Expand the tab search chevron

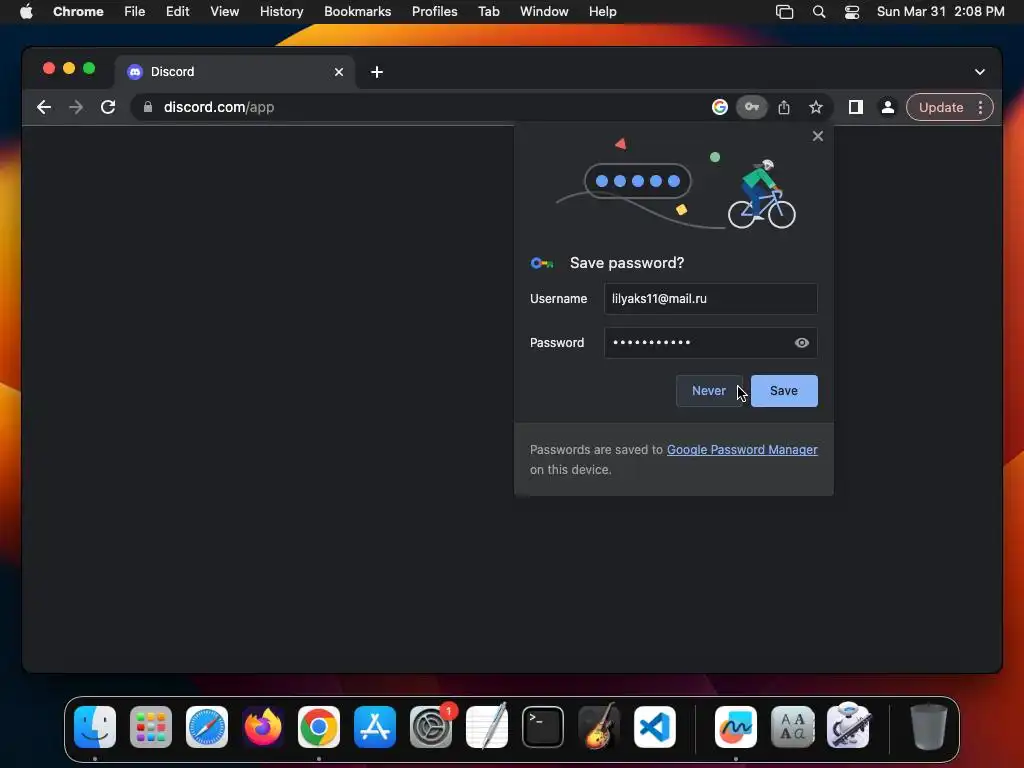click(x=980, y=72)
